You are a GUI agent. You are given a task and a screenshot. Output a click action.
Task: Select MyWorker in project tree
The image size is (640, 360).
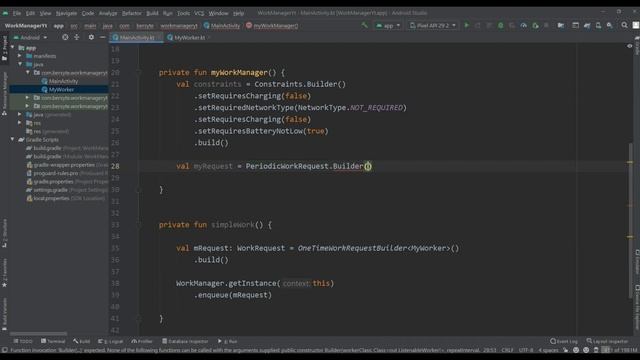coord(58,89)
